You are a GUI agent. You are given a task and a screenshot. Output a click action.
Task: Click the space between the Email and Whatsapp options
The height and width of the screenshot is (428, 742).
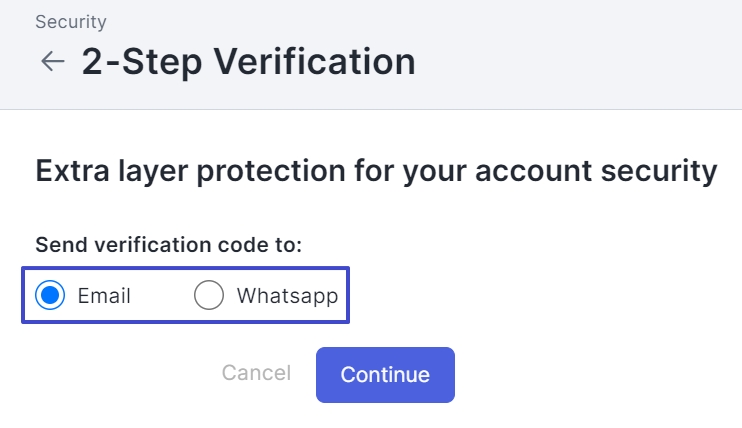pyautogui.click(x=162, y=295)
